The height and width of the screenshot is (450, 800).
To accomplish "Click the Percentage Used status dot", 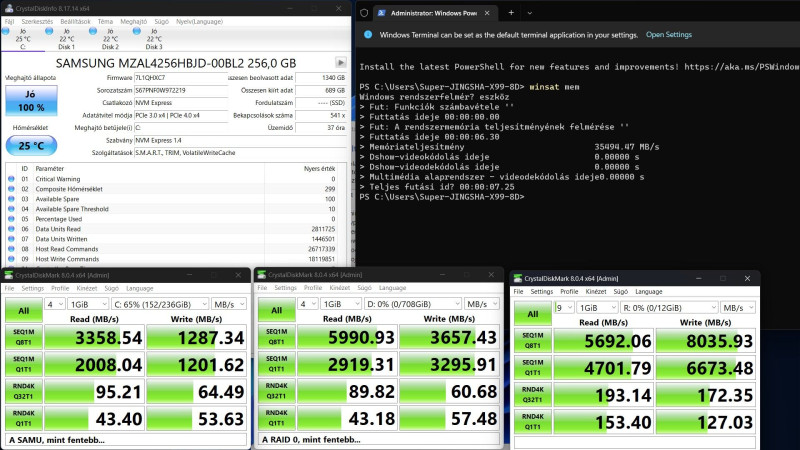I will (11, 219).
